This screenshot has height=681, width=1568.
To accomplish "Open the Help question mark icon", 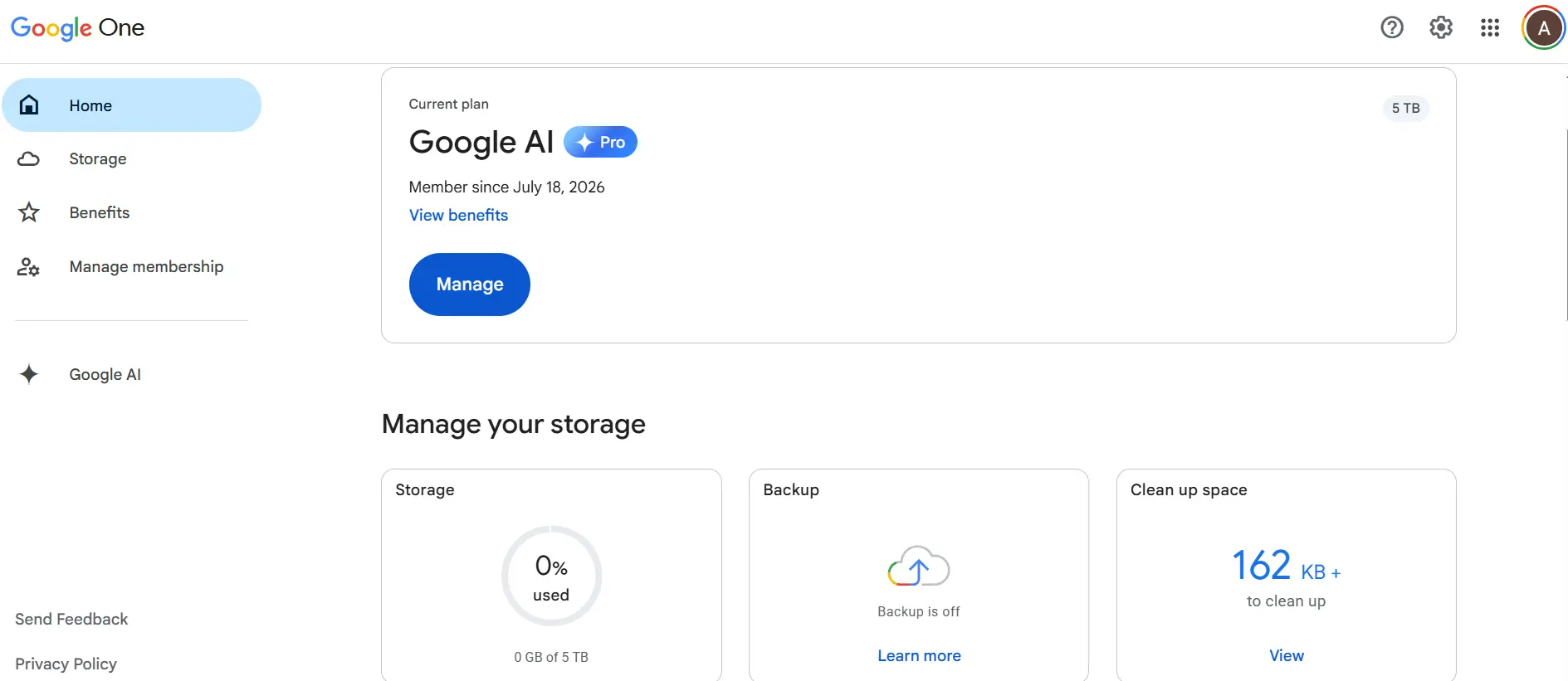I will point(1392,27).
